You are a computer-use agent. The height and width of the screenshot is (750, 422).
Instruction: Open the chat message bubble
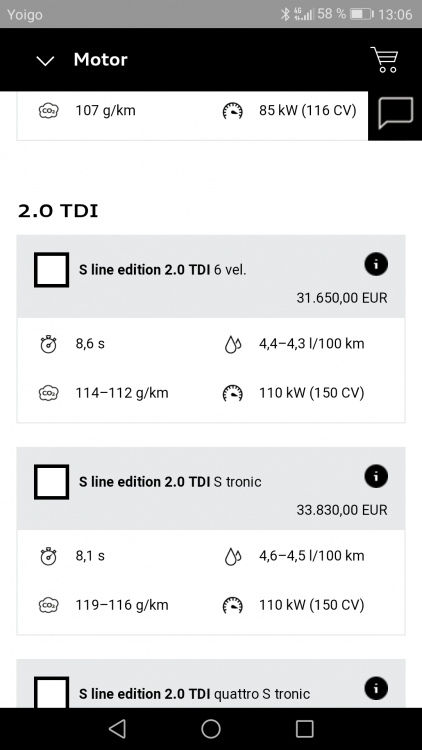click(x=395, y=113)
